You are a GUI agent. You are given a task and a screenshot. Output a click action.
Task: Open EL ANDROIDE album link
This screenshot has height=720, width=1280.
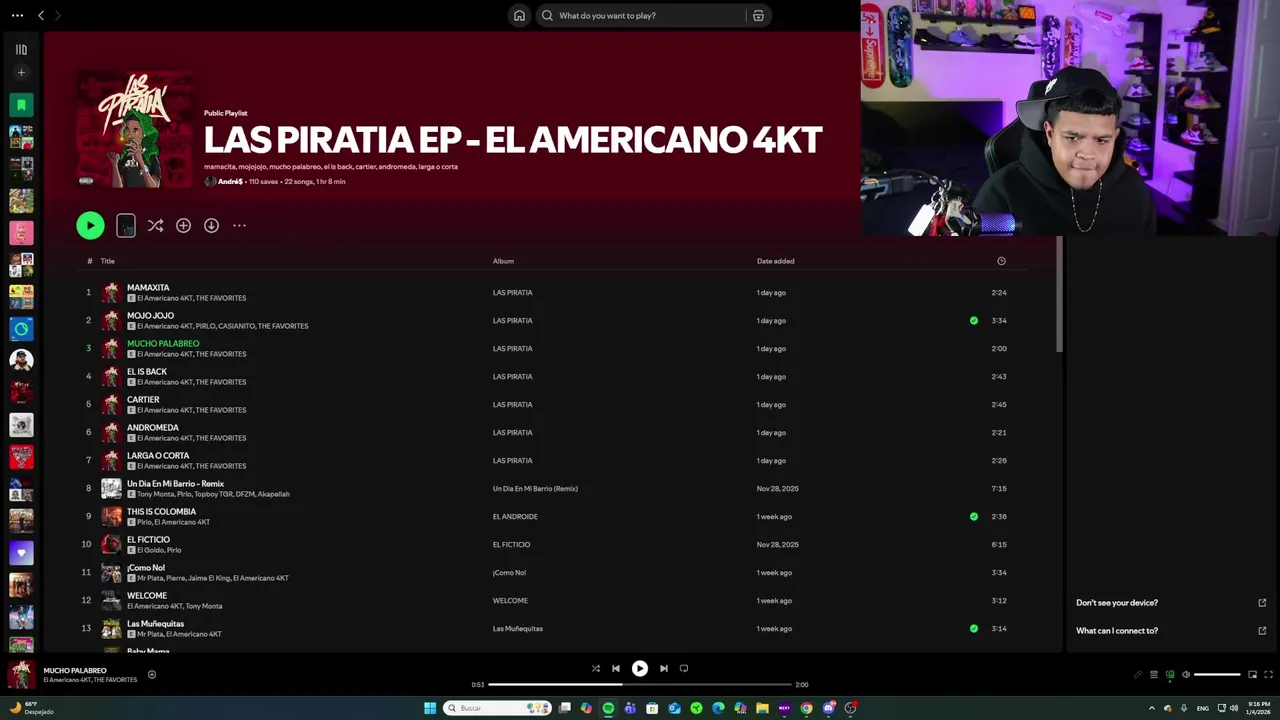coord(515,517)
